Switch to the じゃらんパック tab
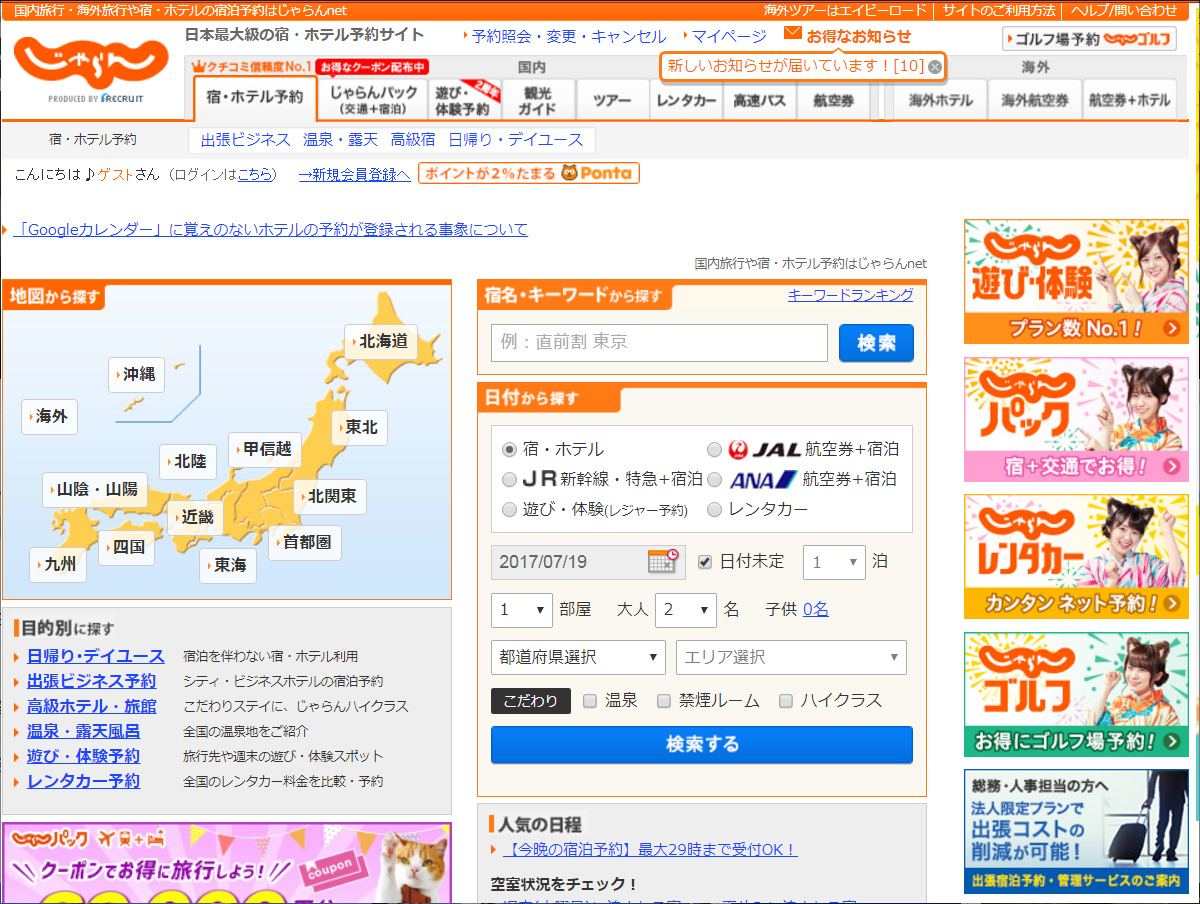This screenshot has width=1200, height=904. (373, 99)
